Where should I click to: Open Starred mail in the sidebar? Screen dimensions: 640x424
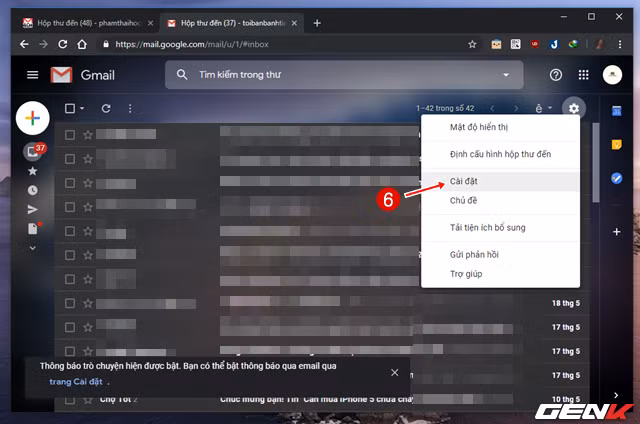click(33, 171)
